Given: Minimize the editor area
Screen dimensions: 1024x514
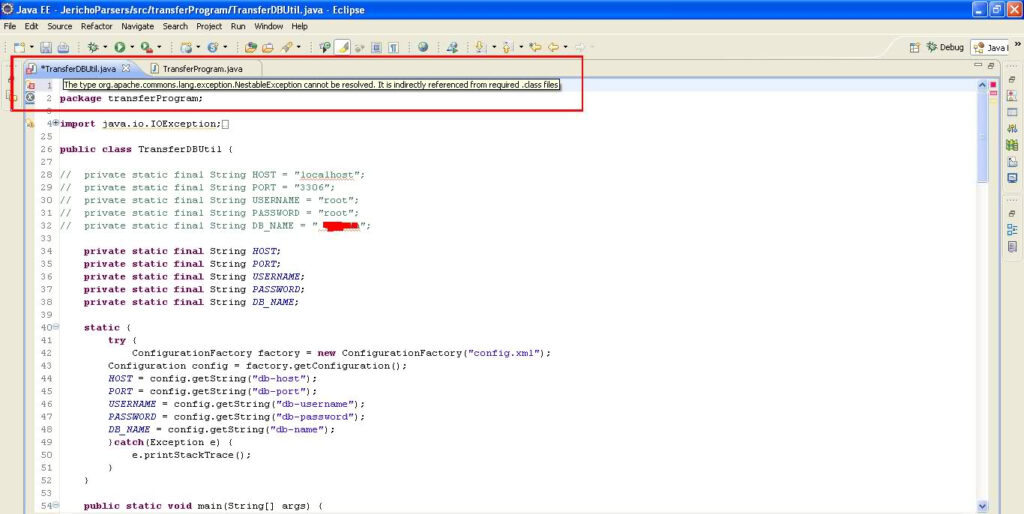Looking at the screenshot, I should (x=978, y=65).
